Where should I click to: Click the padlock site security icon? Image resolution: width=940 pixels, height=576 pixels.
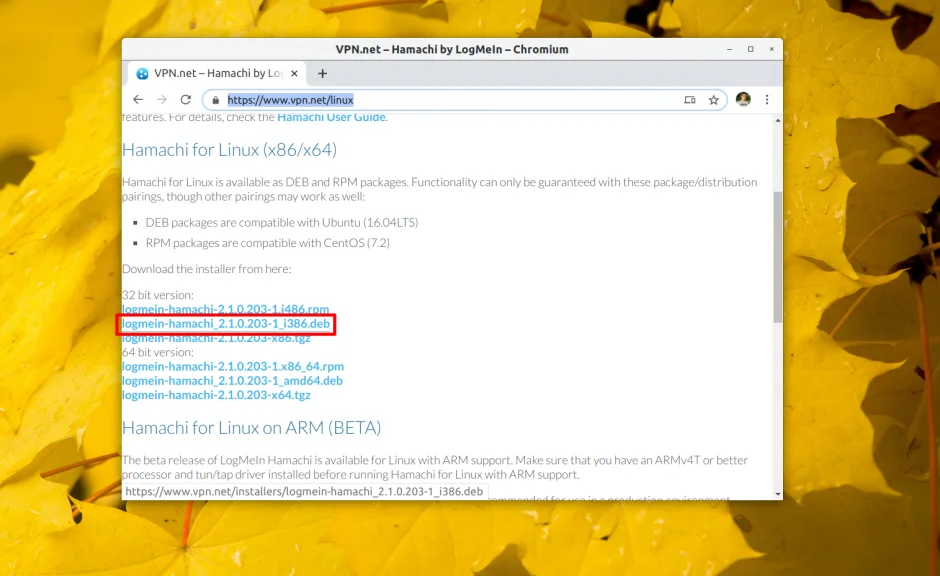point(216,100)
